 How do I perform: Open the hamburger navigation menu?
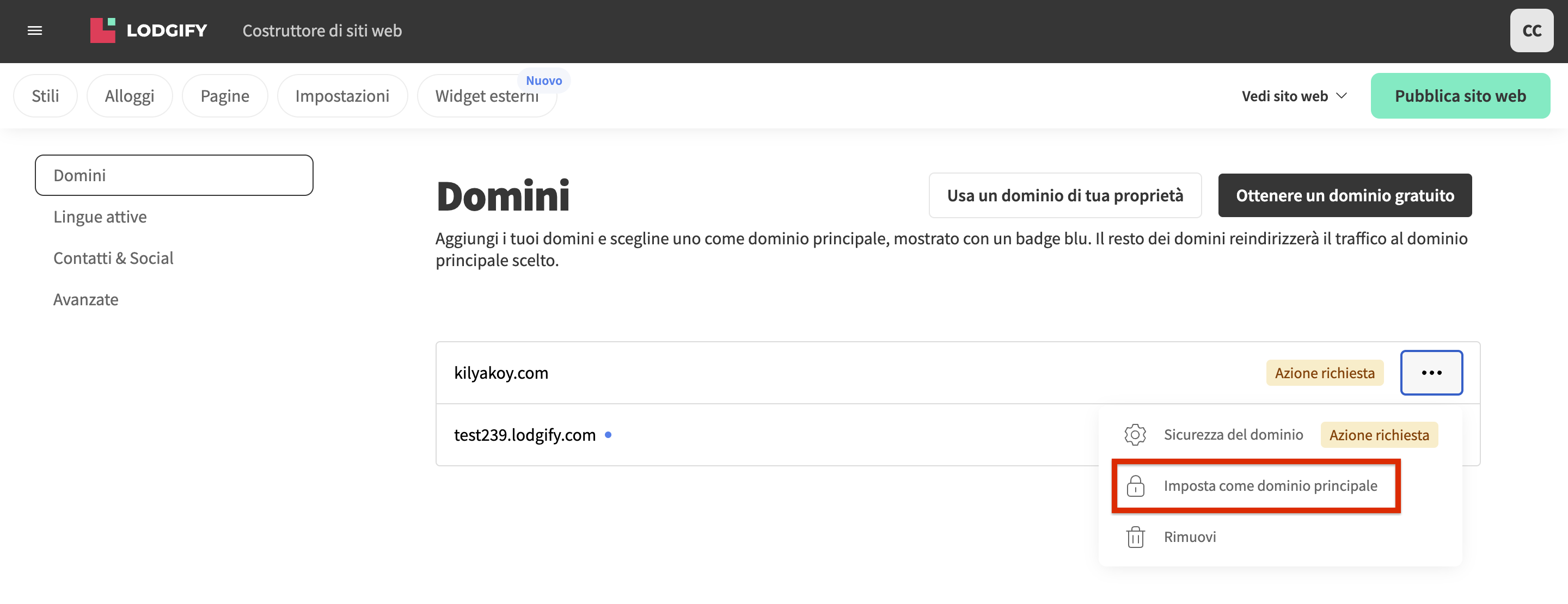35,30
